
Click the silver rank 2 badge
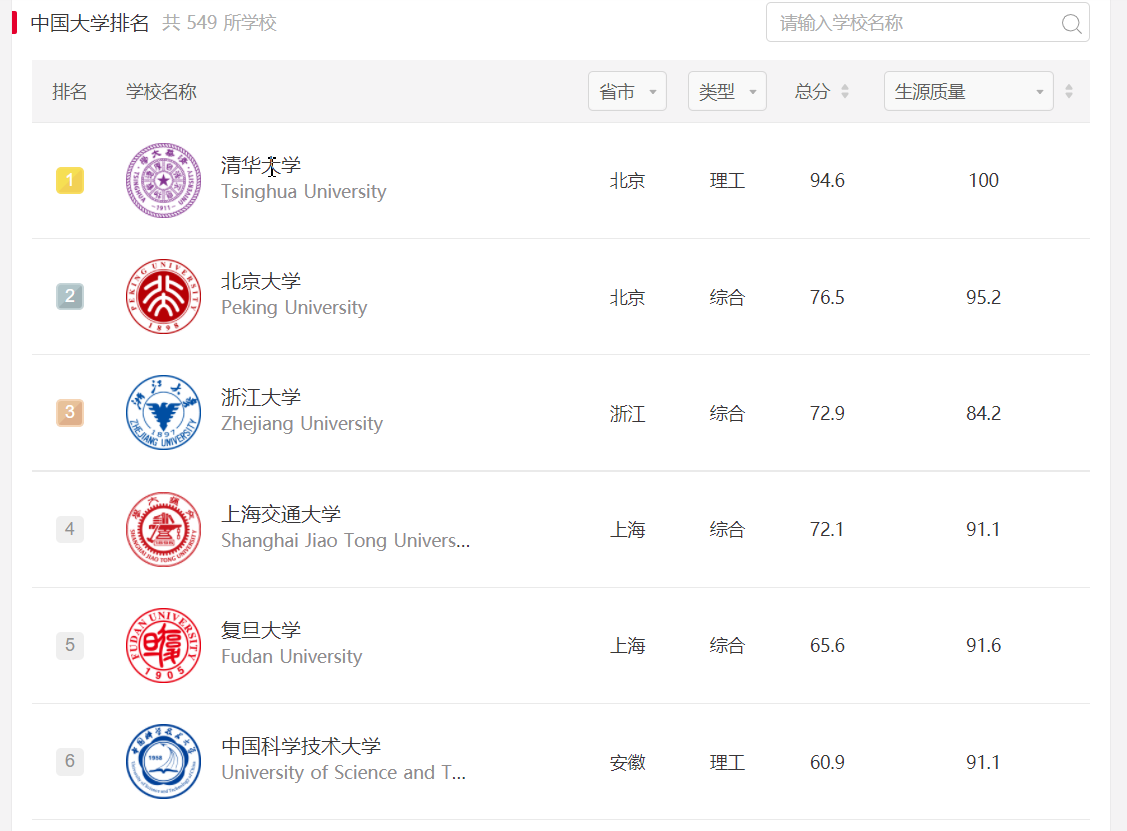pyautogui.click(x=69, y=297)
